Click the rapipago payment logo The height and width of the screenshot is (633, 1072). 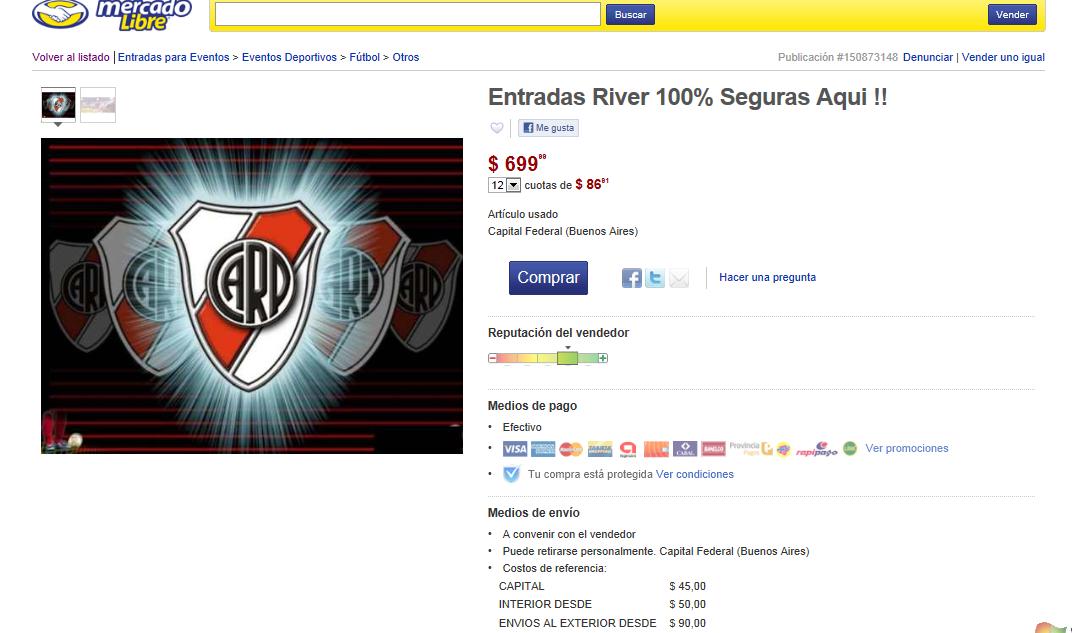click(816, 449)
